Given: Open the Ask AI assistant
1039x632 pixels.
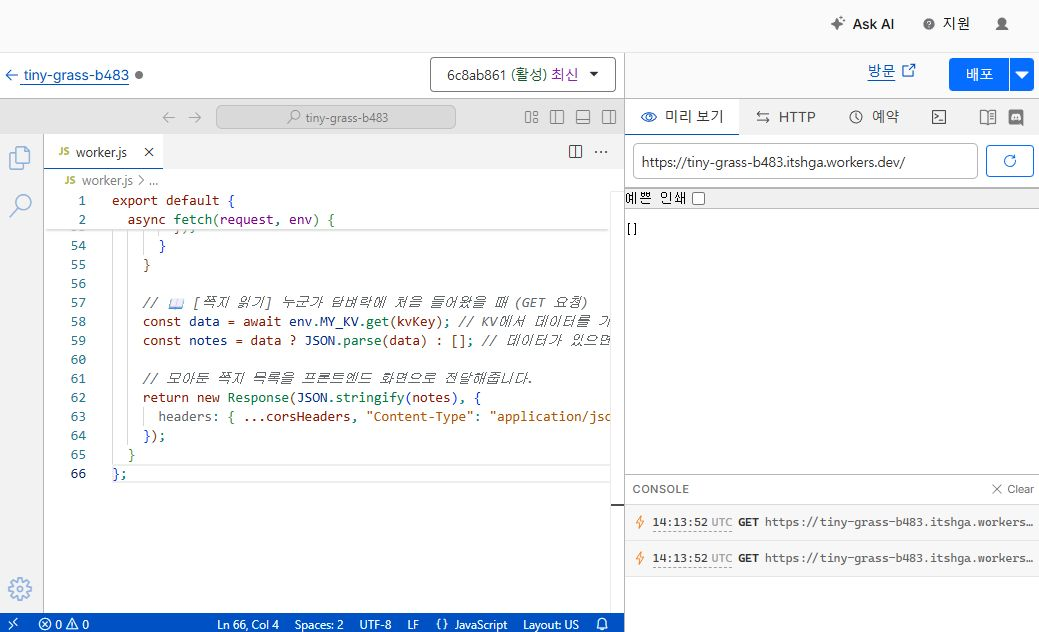Looking at the screenshot, I should 862,24.
